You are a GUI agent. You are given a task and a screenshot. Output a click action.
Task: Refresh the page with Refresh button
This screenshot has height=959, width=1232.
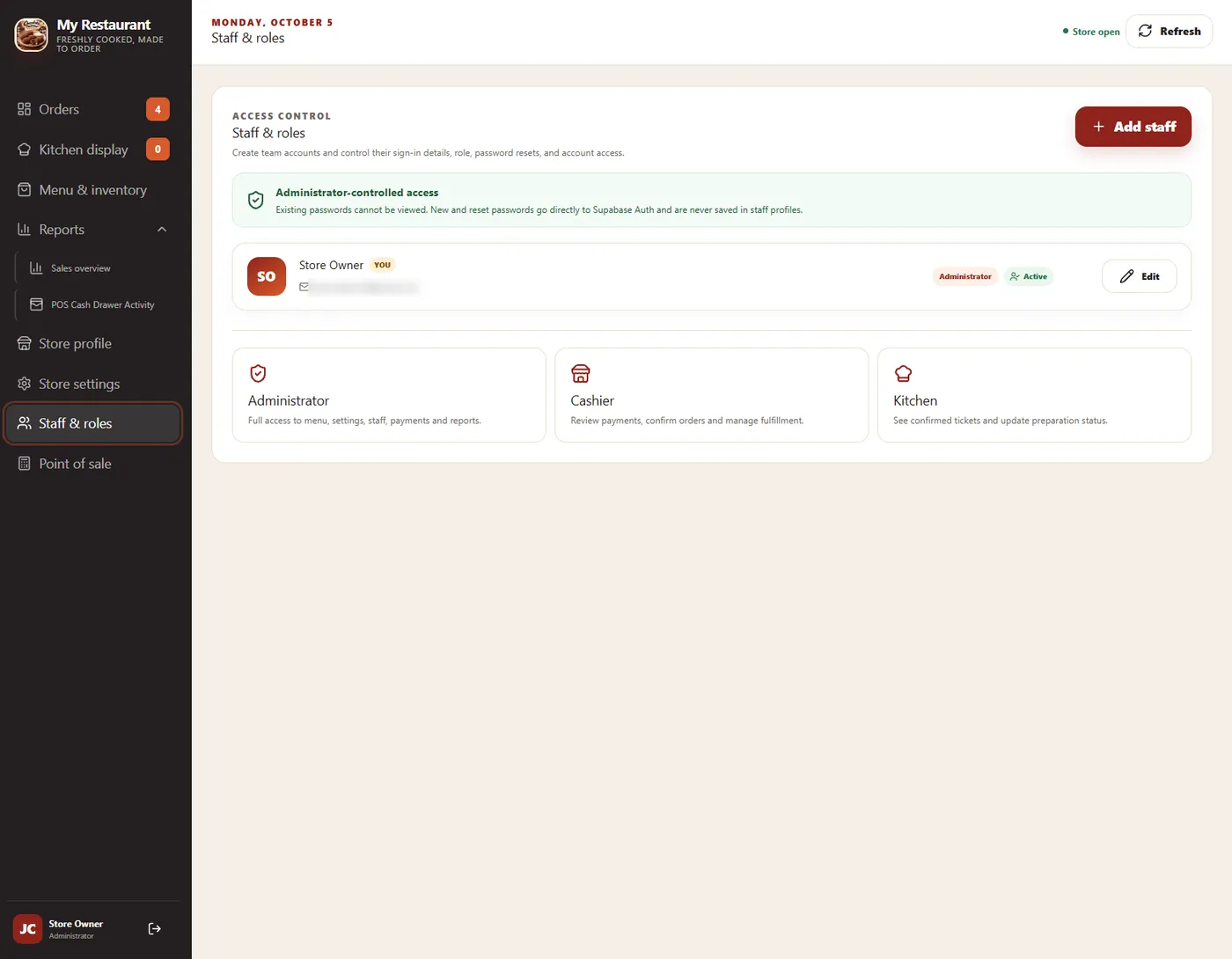(x=1170, y=32)
